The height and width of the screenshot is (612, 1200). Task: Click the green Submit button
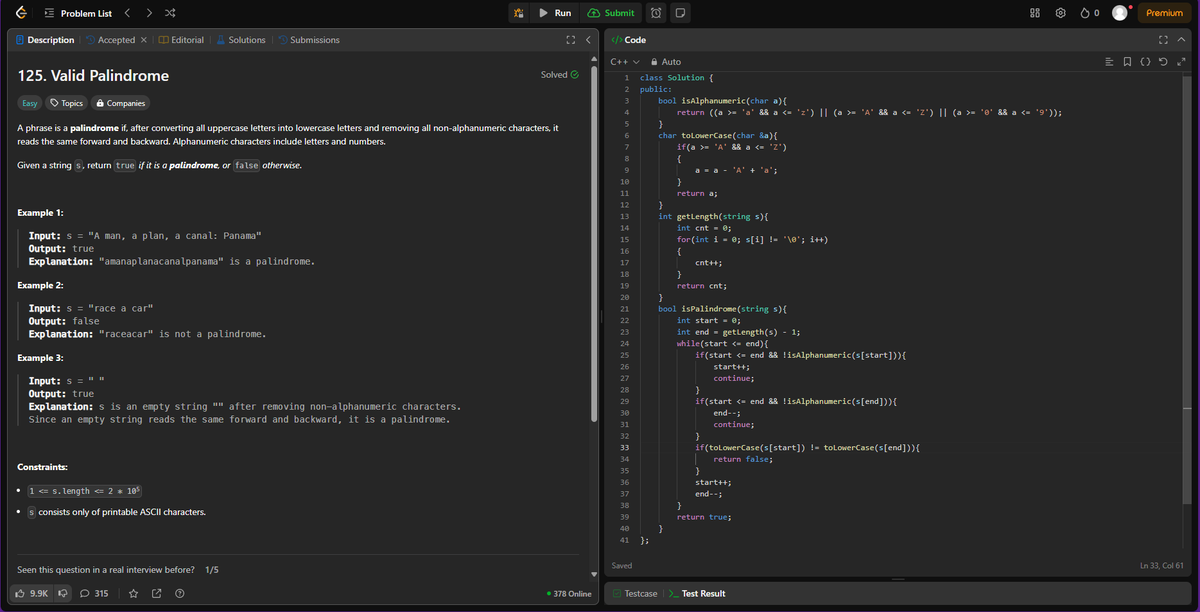click(x=610, y=13)
